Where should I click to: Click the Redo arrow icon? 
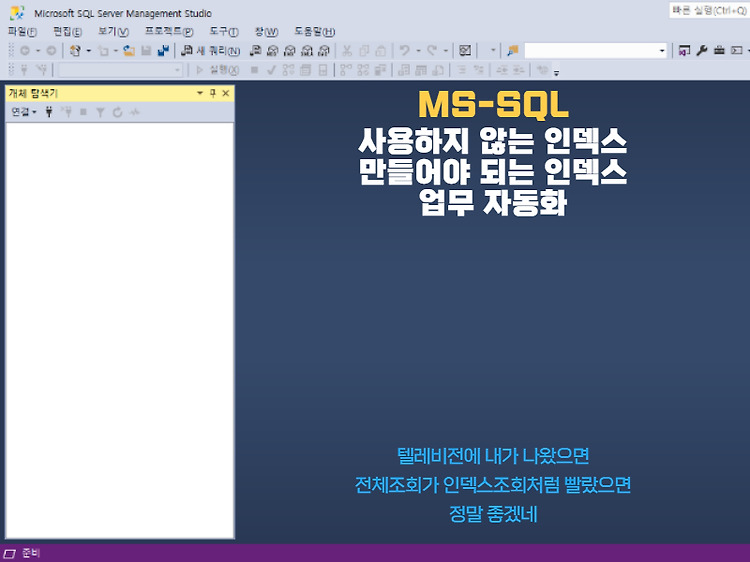click(432, 50)
